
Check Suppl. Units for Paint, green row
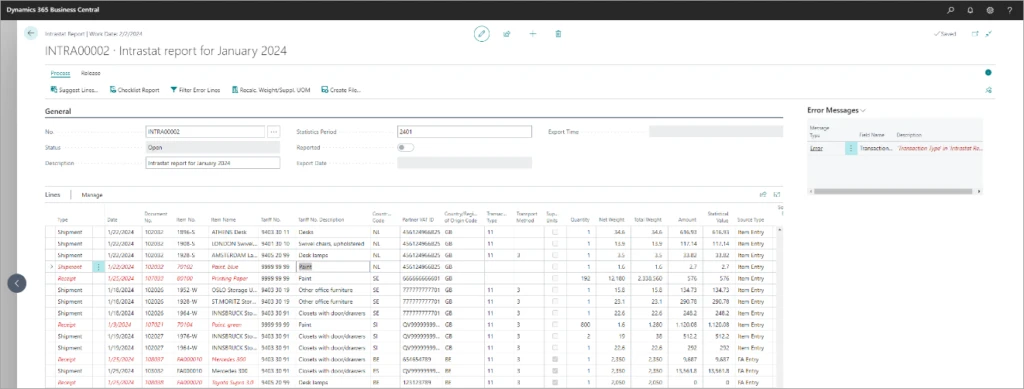click(554, 324)
